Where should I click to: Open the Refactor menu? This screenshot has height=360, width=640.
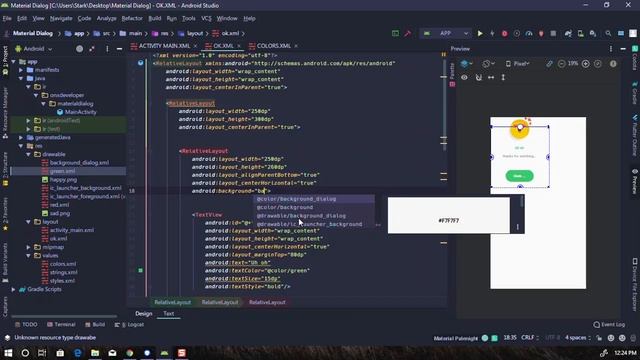(132, 18)
